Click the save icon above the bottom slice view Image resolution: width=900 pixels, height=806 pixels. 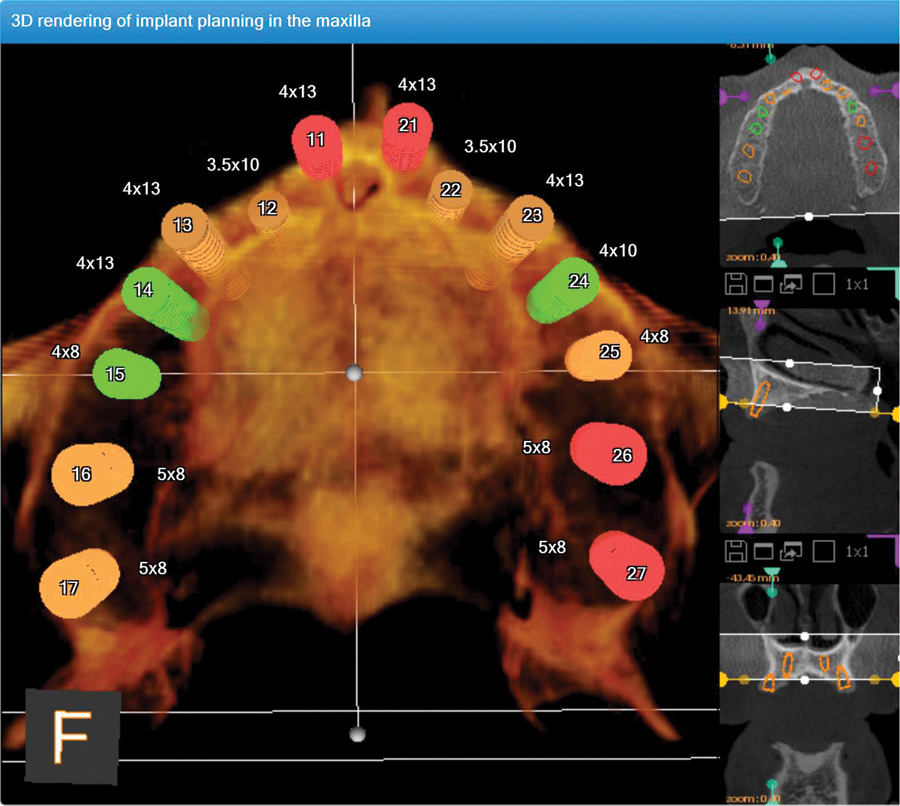735,551
